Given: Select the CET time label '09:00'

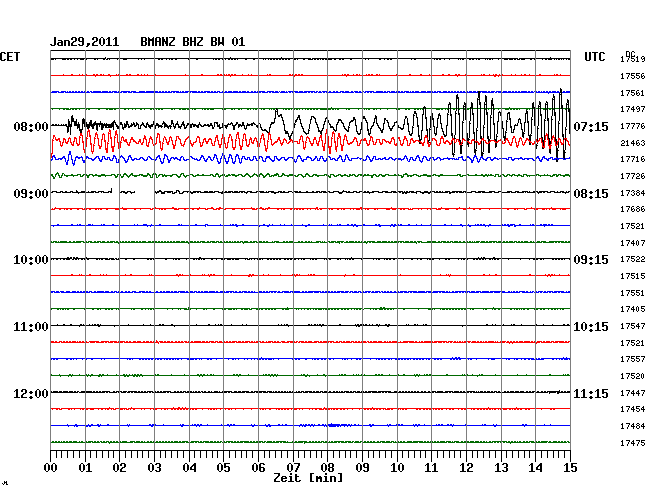Looking at the screenshot, I should (31, 194).
